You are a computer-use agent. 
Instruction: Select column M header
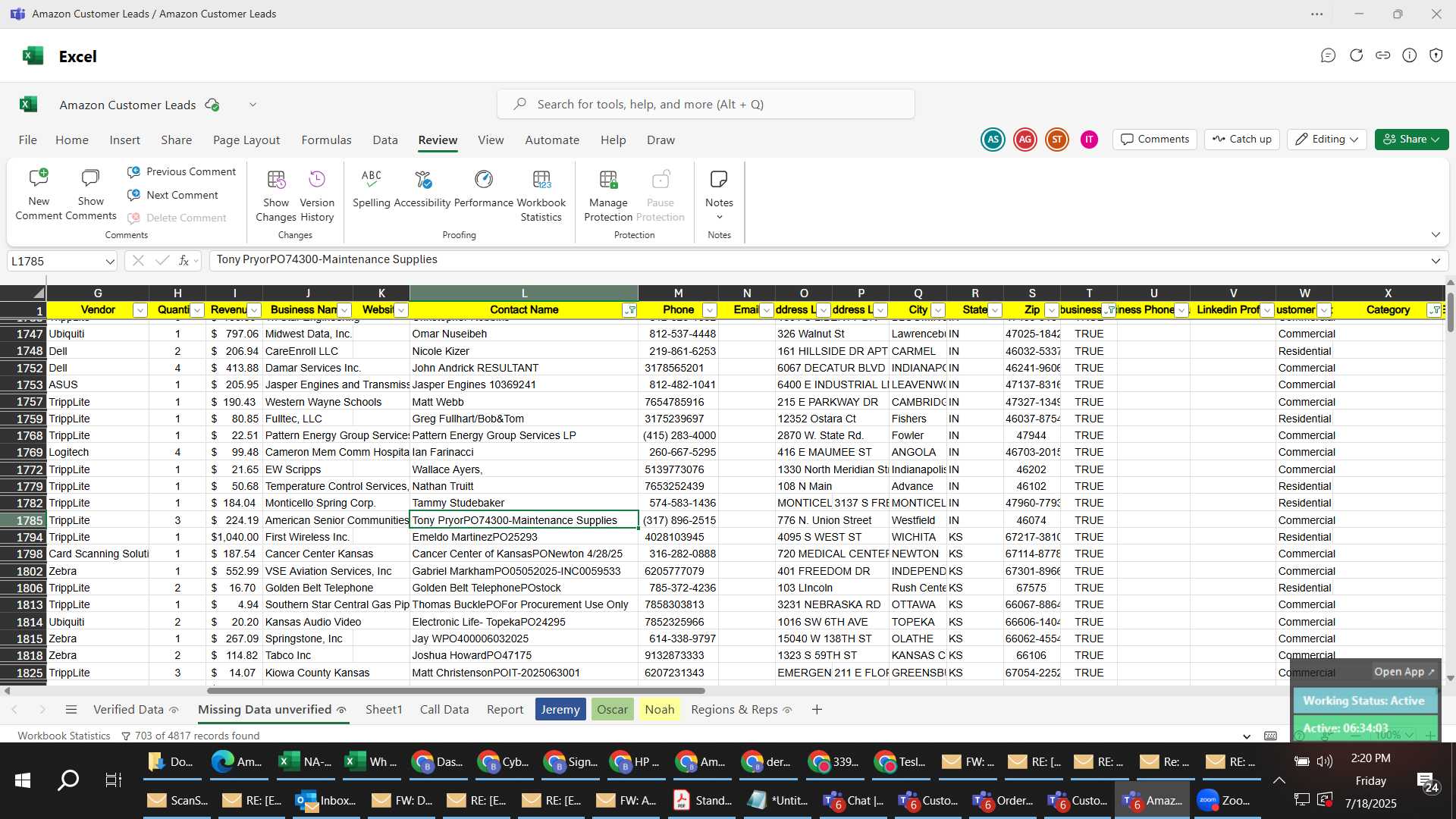[678, 293]
